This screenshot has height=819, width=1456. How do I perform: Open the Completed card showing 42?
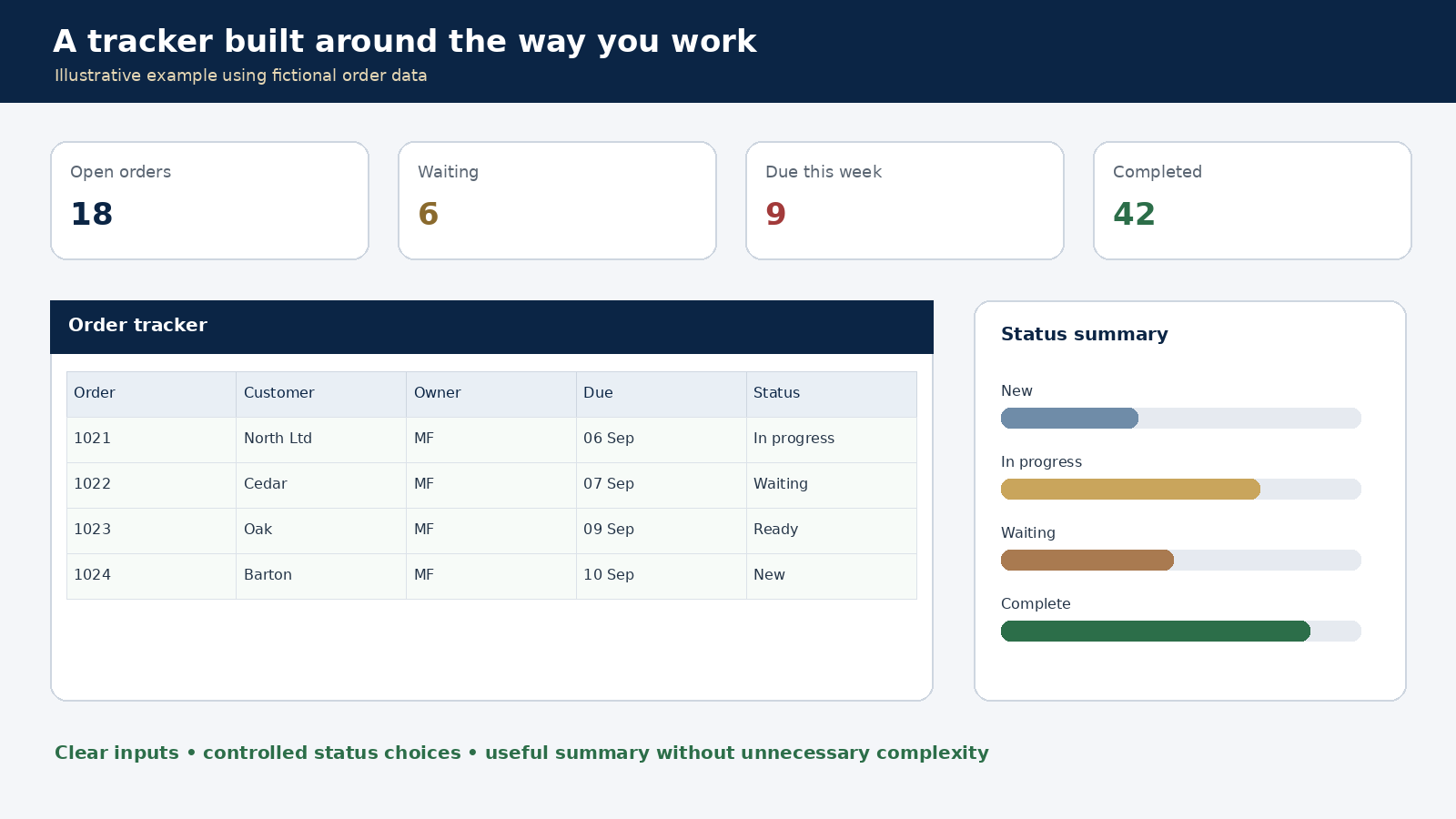[1252, 200]
